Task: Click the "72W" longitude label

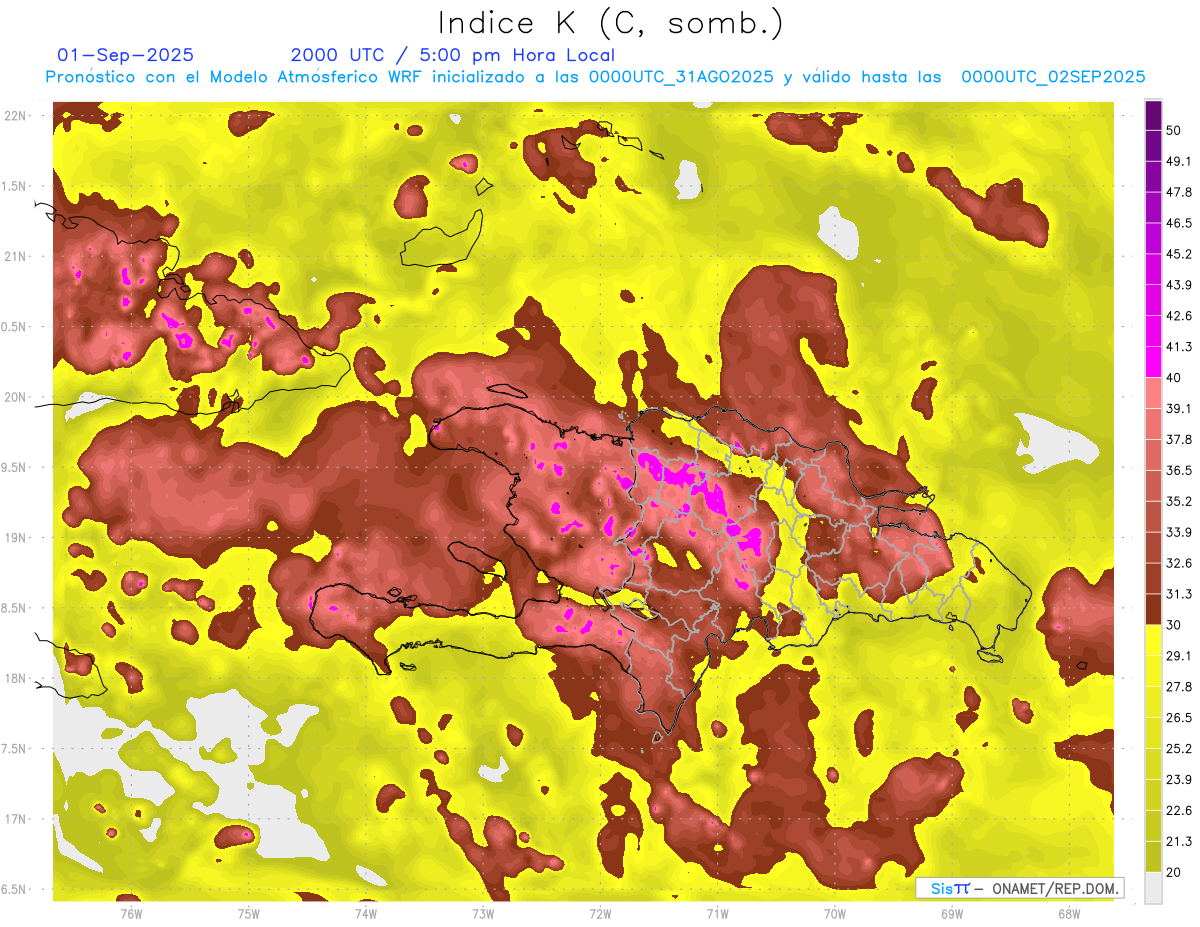Action: point(600,913)
